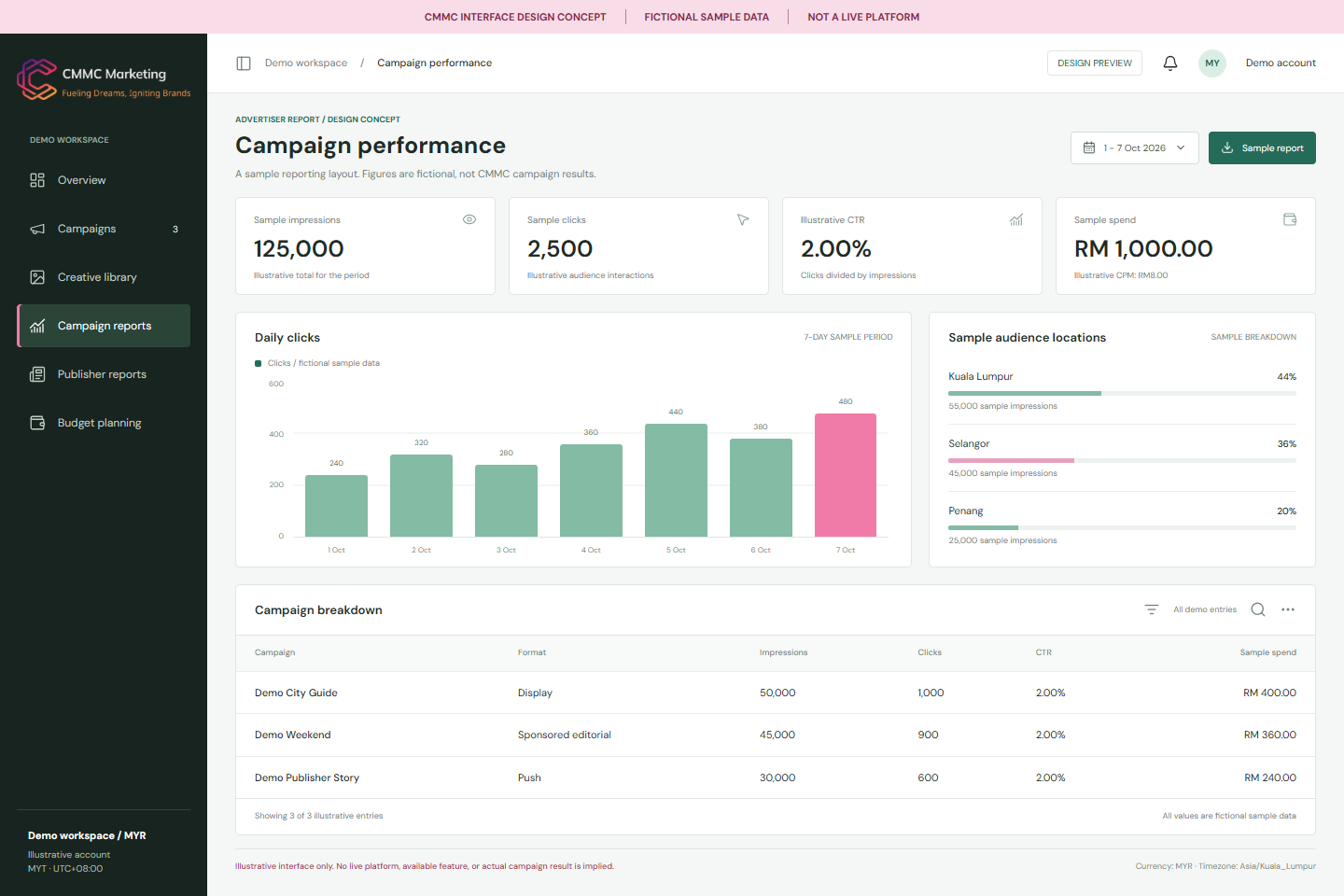This screenshot has height=896, width=1344.
Task: Click the MY account avatar
Action: (x=1212, y=63)
